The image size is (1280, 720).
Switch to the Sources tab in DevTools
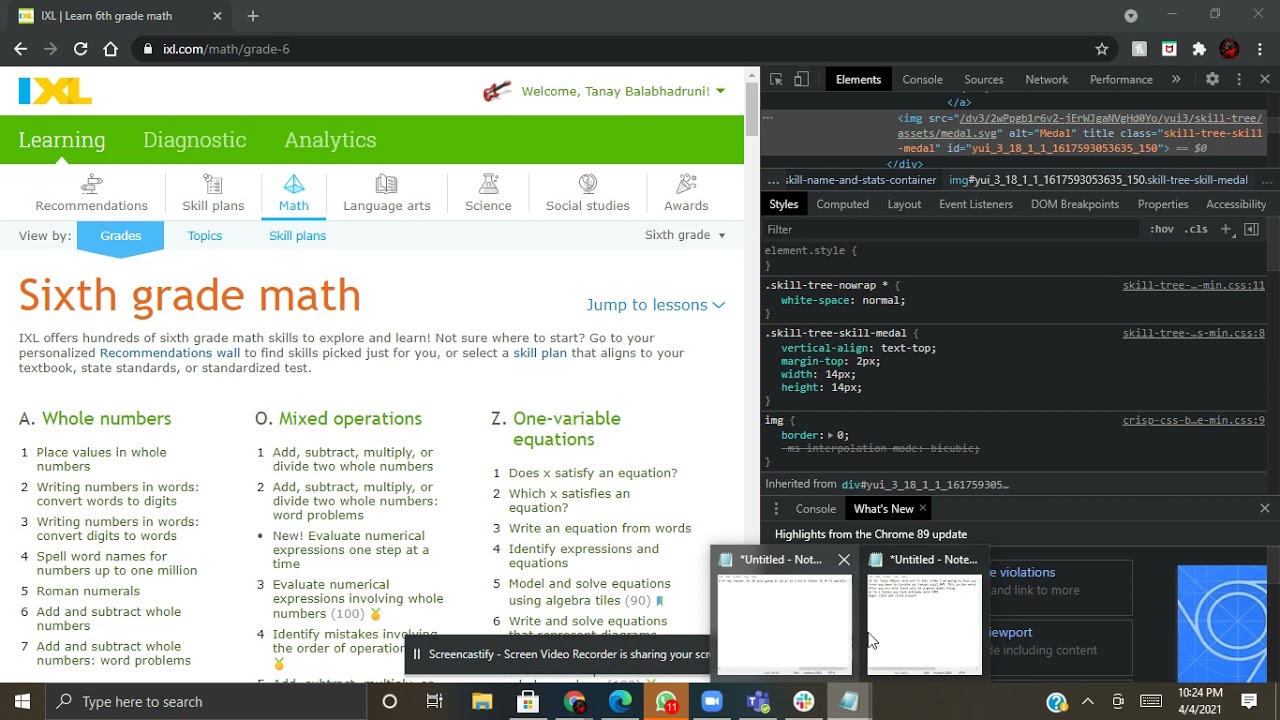(x=983, y=79)
